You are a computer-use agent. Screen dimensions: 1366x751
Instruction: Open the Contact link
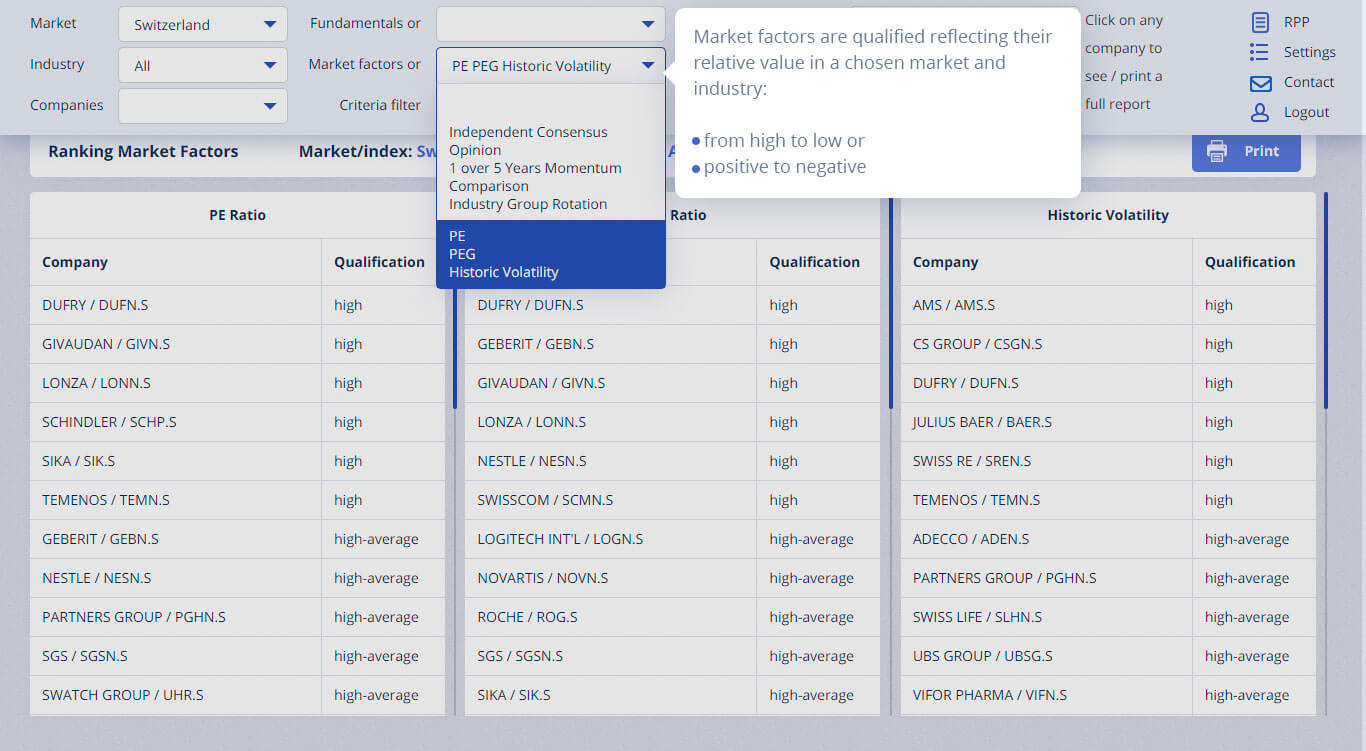1309,82
